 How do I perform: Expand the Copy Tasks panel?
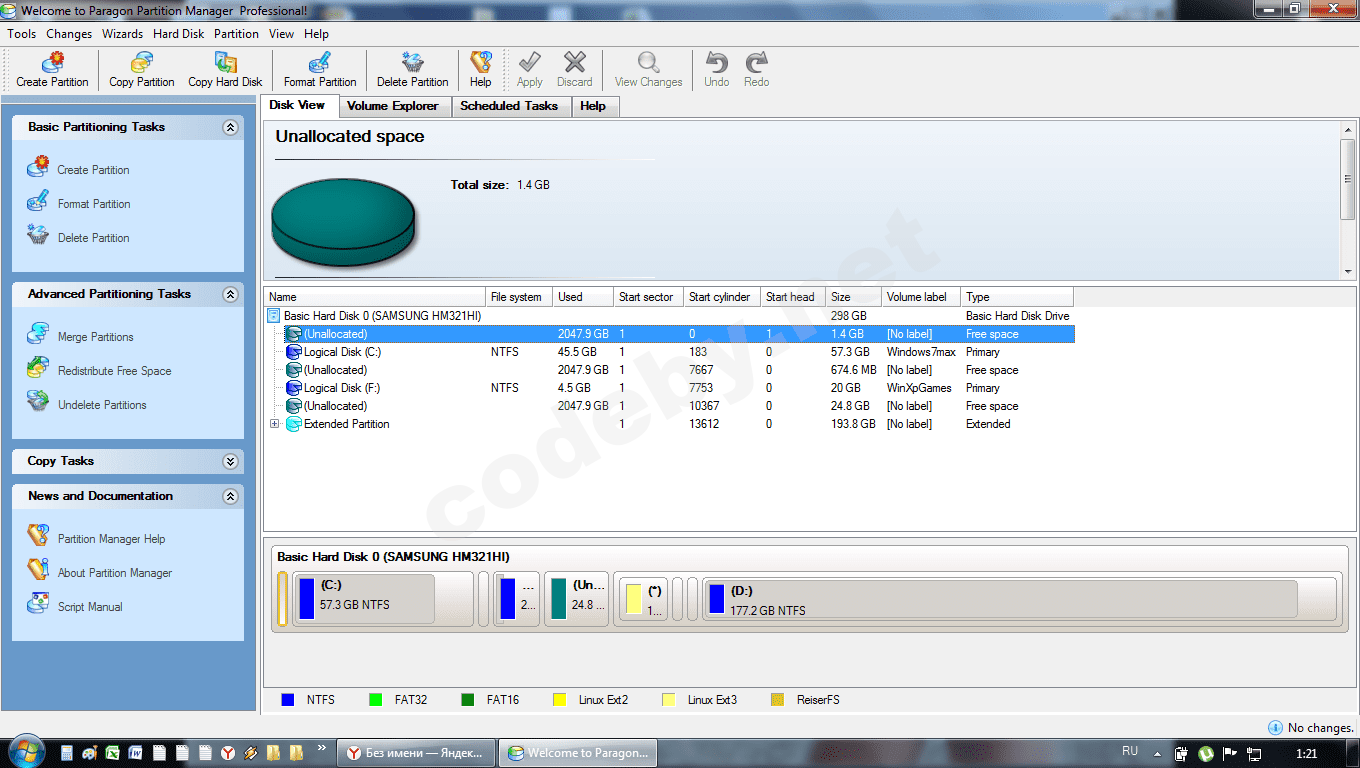[230, 461]
